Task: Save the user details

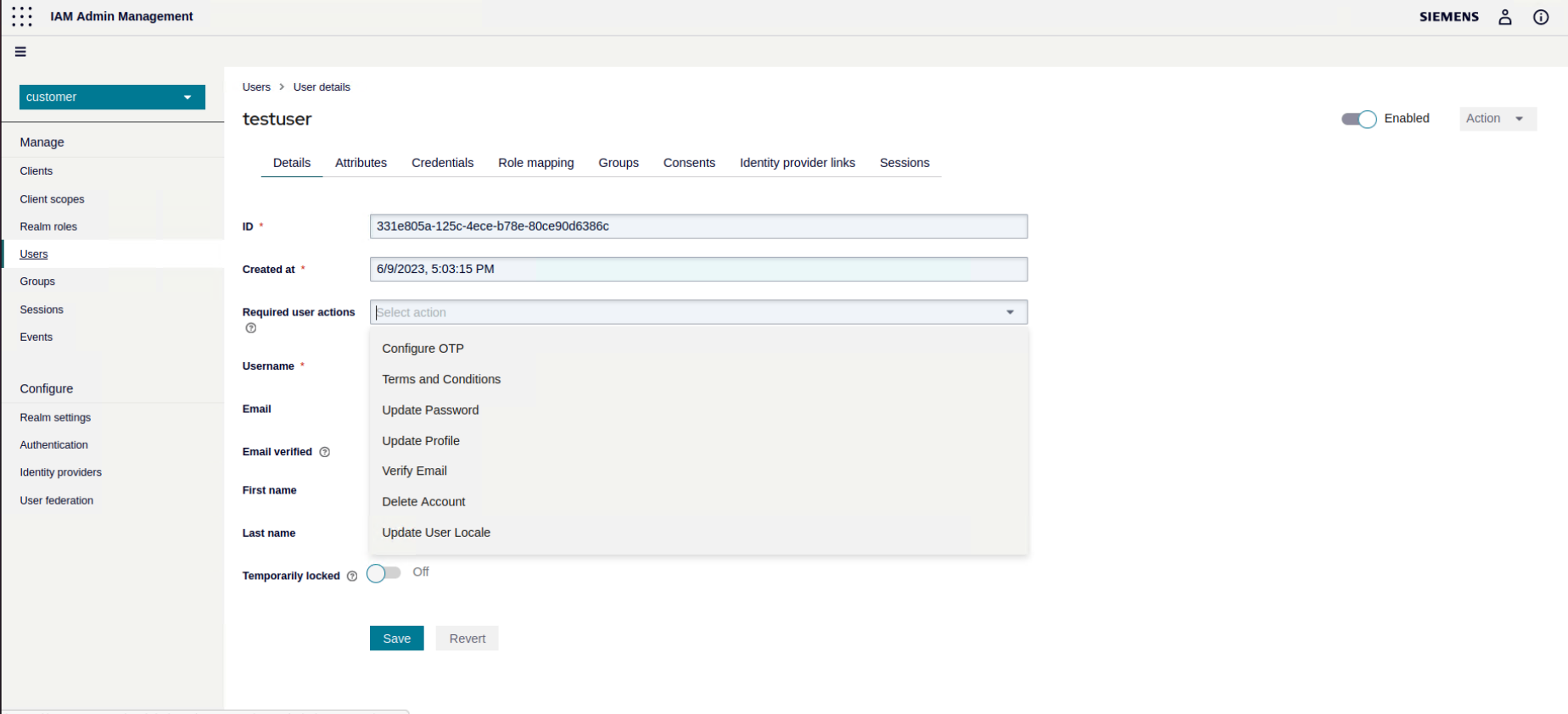Action: [396, 639]
